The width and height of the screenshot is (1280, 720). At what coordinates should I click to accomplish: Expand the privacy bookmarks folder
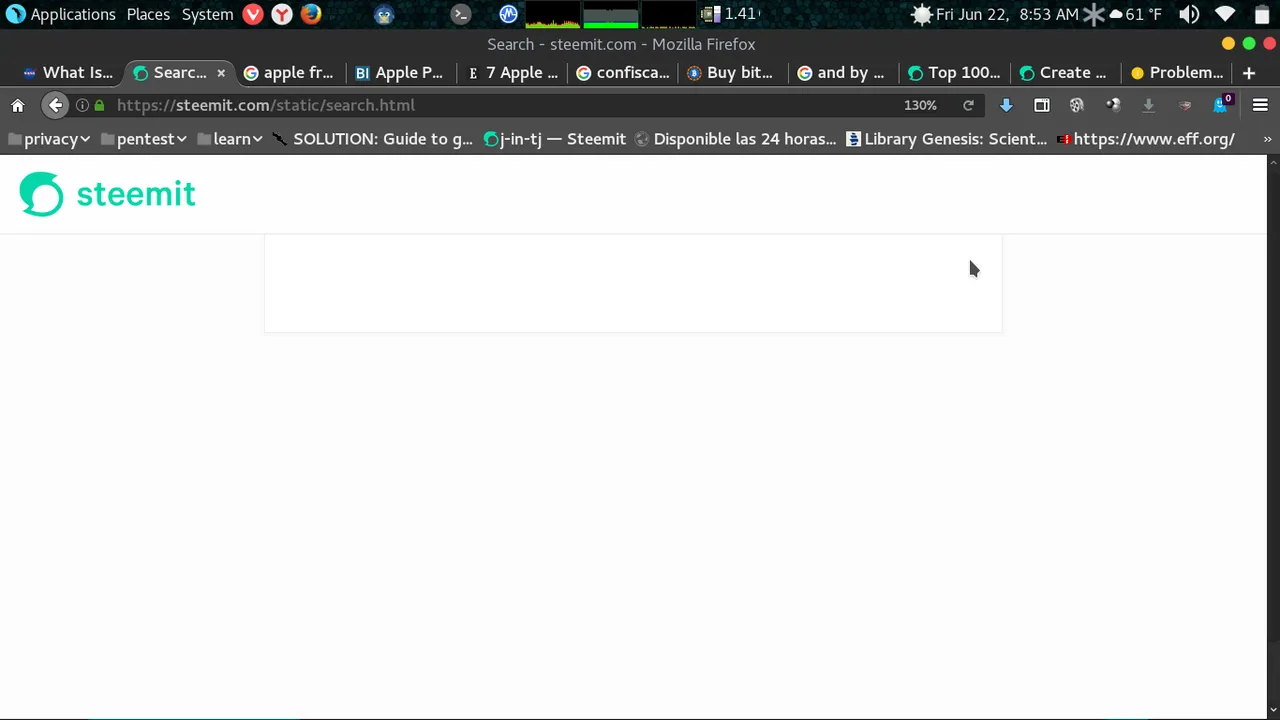coord(48,139)
